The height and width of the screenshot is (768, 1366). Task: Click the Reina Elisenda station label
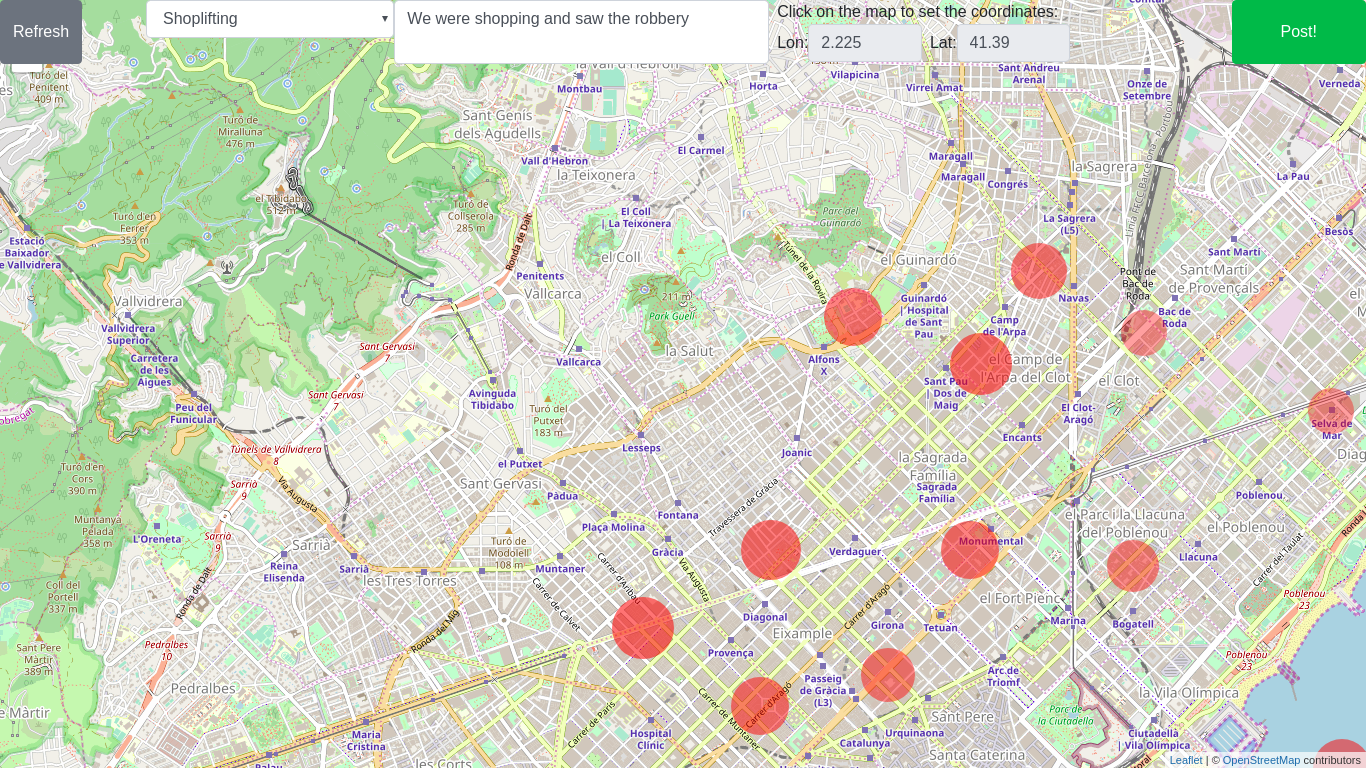click(284, 572)
